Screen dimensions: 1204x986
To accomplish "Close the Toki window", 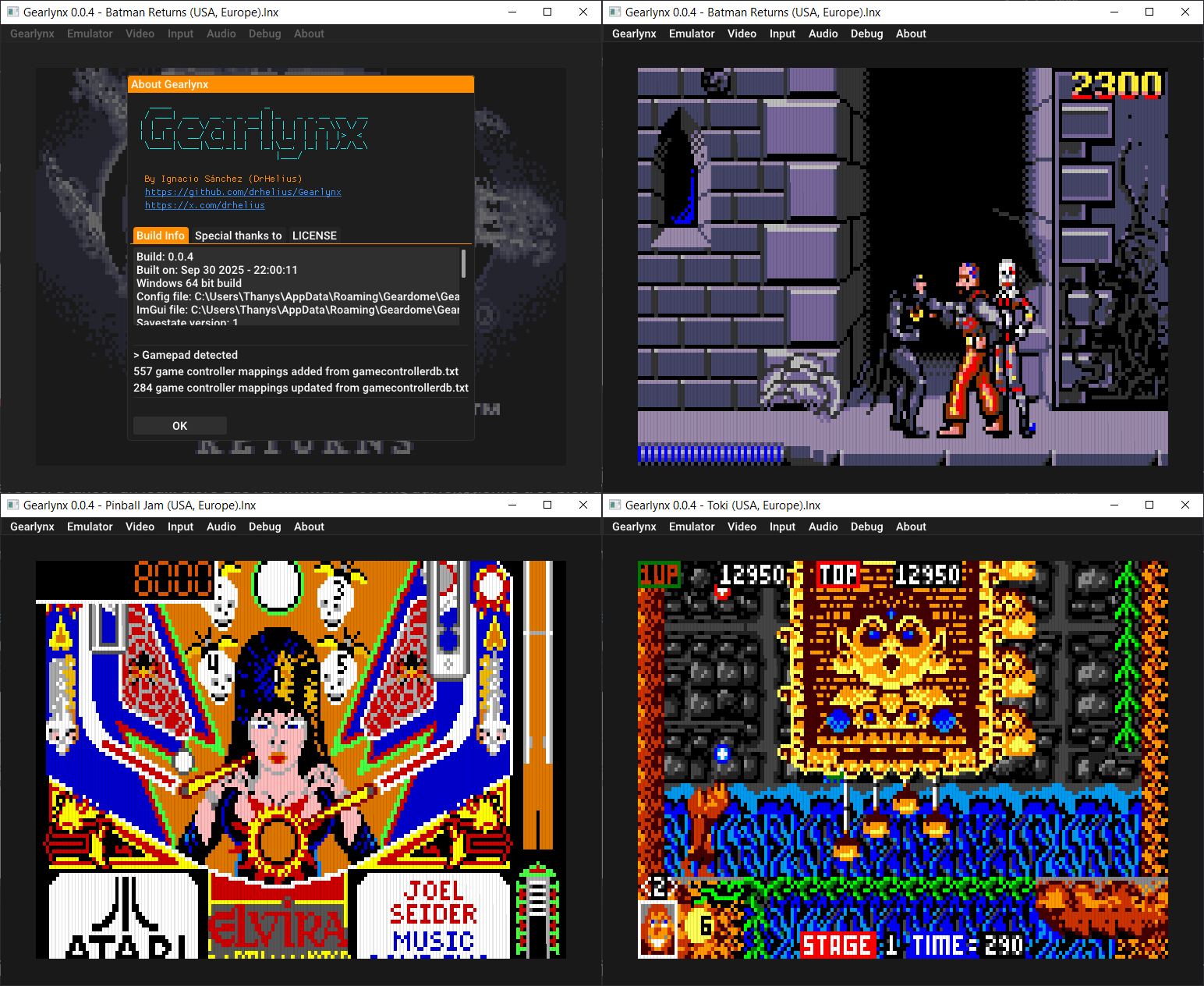I will pos(1185,505).
